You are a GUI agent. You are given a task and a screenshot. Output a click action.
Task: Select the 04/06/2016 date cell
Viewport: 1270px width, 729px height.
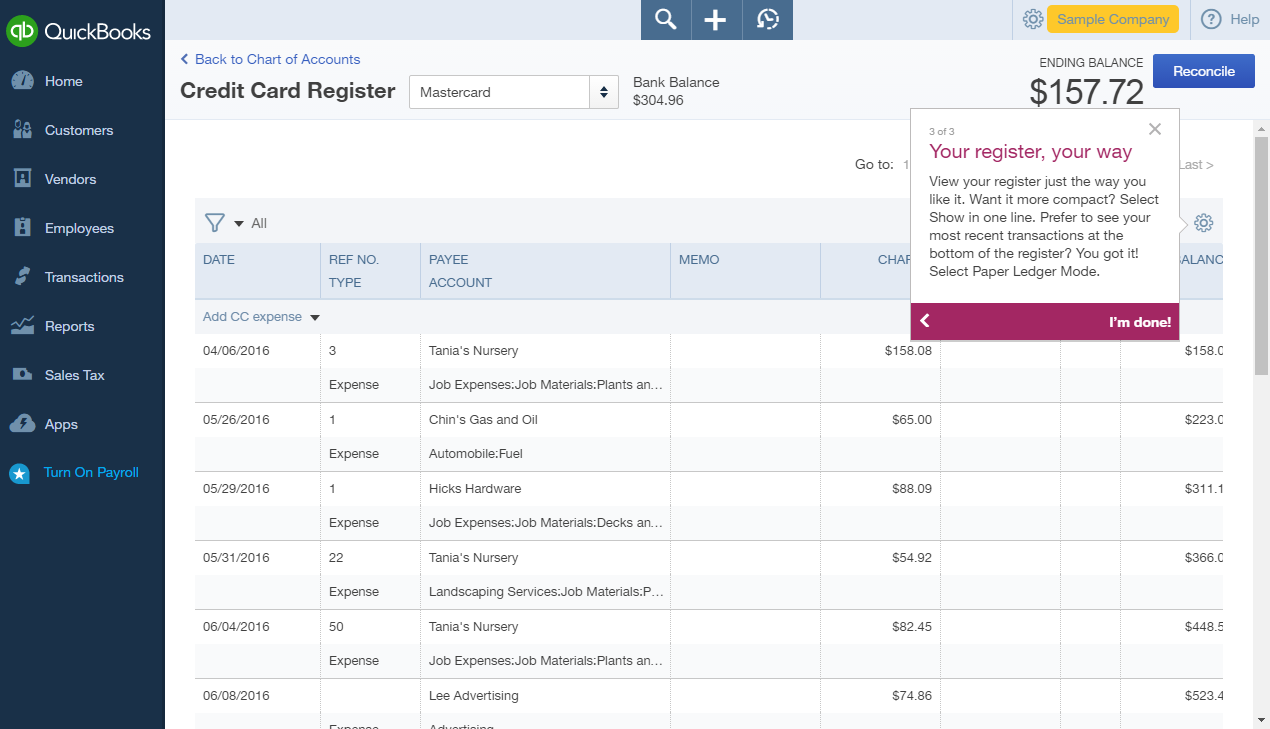pos(258,351)
